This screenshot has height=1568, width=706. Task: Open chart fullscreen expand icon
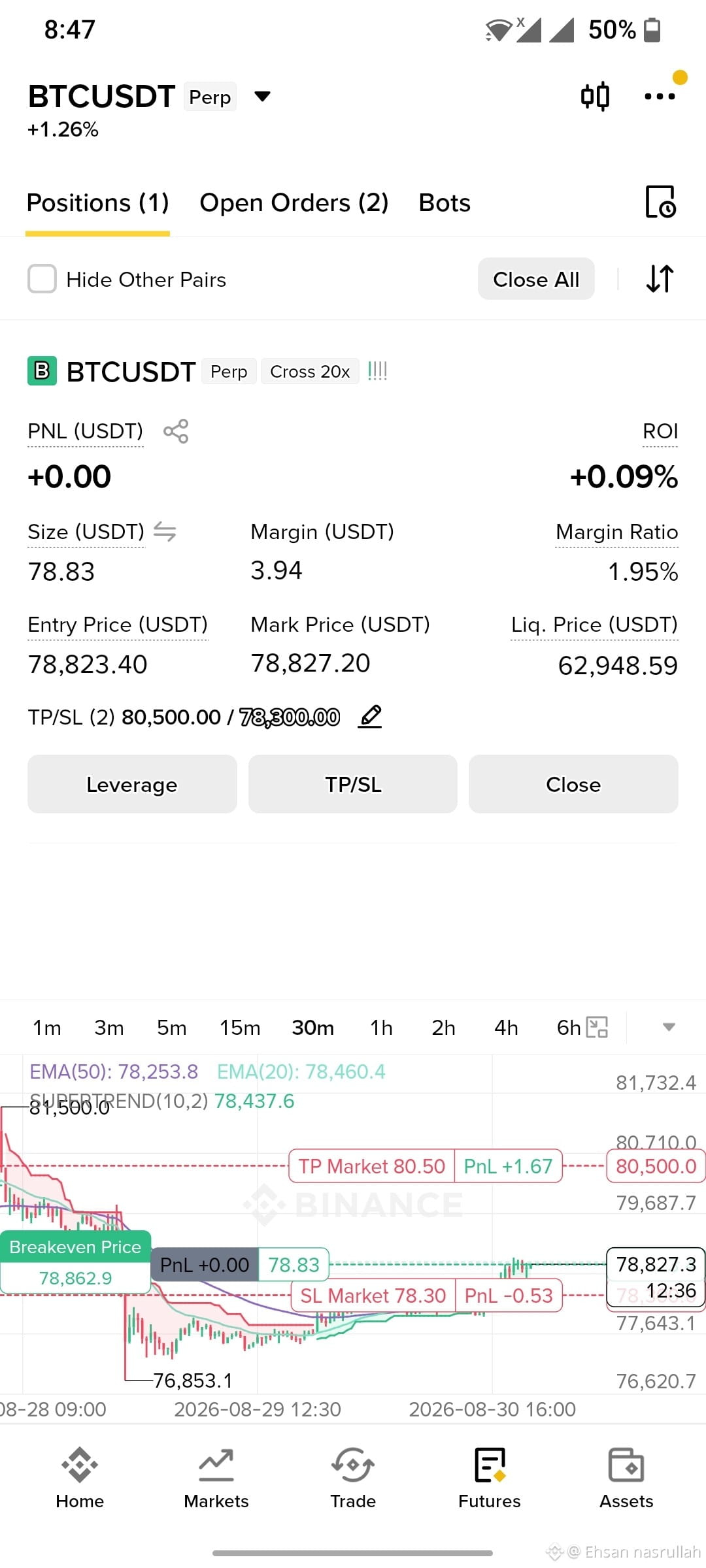point(597,1027)
